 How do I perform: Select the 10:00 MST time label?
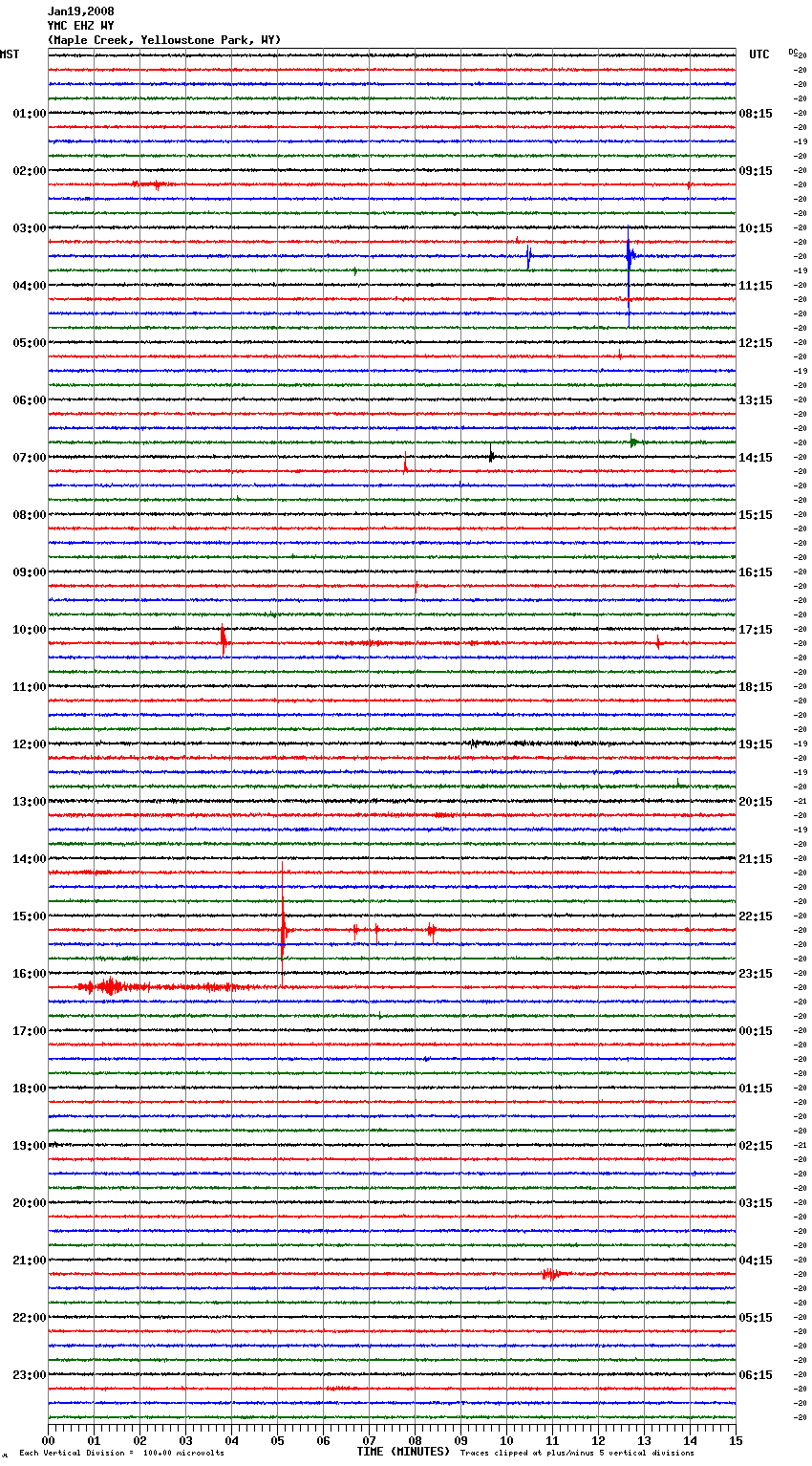(29, 630)
